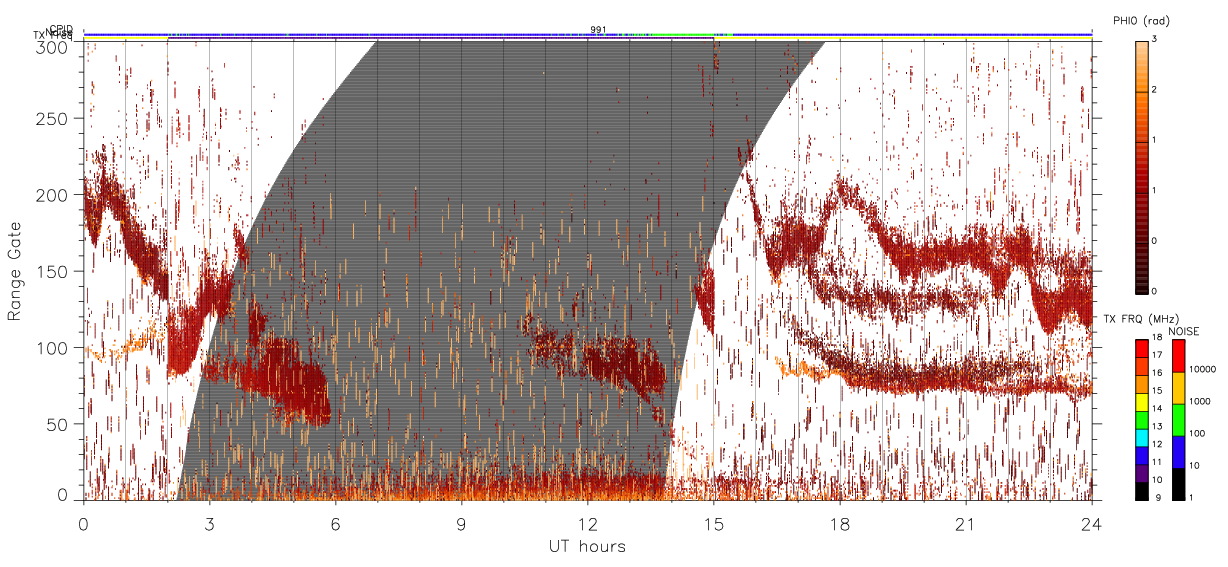
Task: Click the orange 1000-10000 swatch in NOISE legend
Action: (1178, 388)
